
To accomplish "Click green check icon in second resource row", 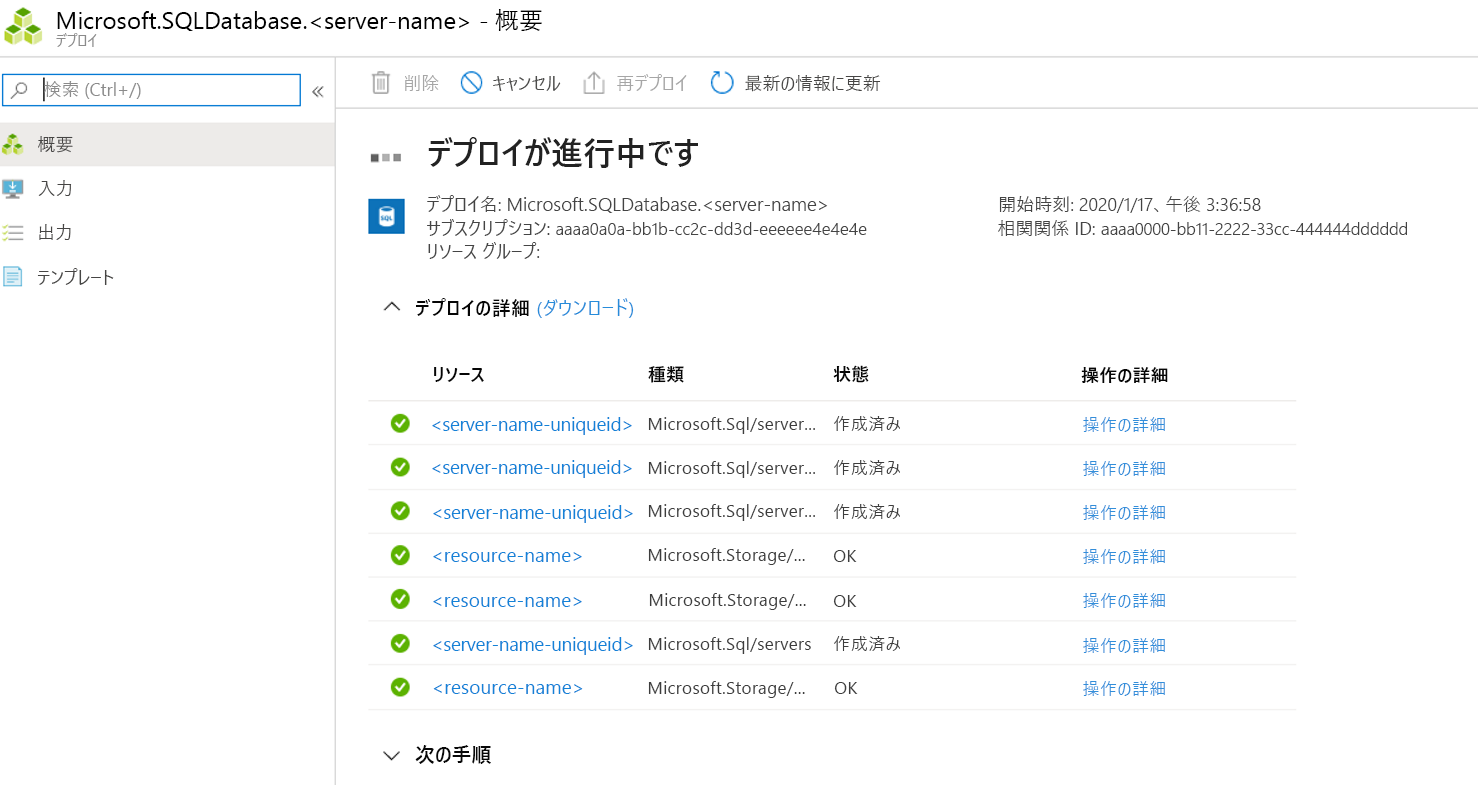I will point(400,467).
